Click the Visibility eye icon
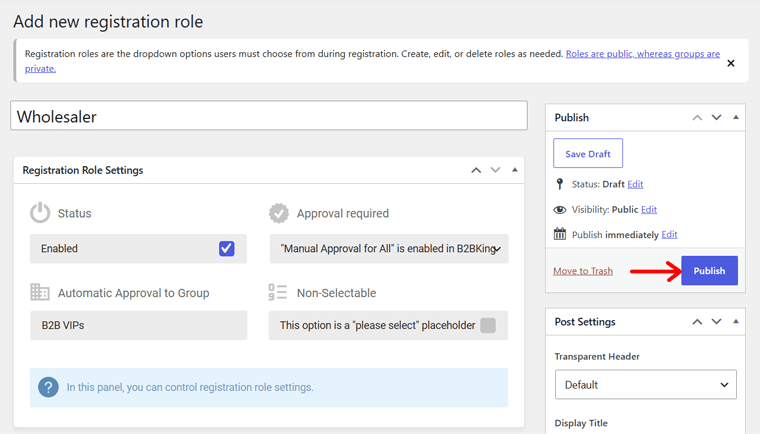 (x=560, y=209)
